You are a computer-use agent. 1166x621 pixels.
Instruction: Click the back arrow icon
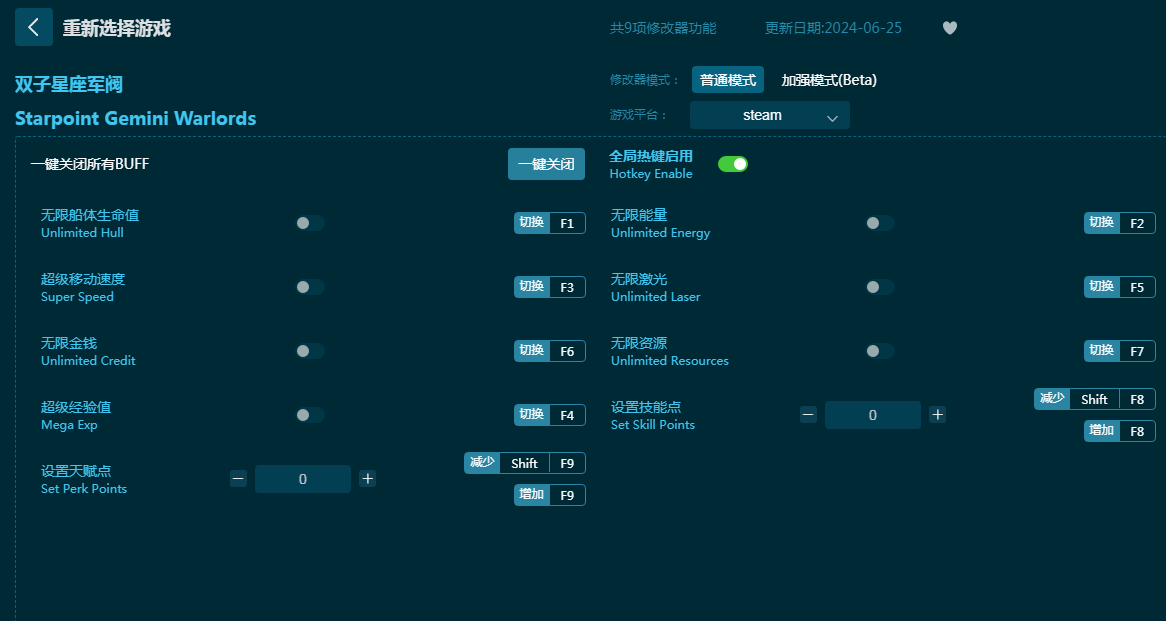coord(33,28)
